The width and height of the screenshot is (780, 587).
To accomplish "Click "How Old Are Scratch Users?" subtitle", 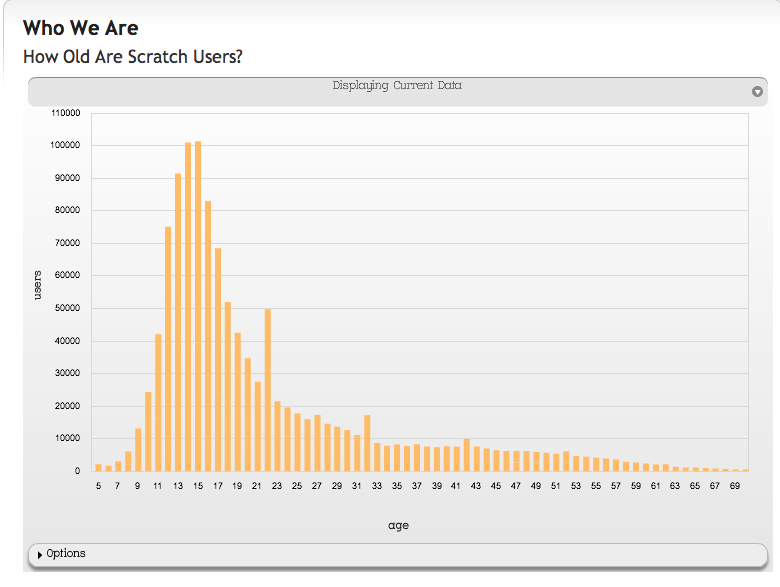I will click(132, 56).
